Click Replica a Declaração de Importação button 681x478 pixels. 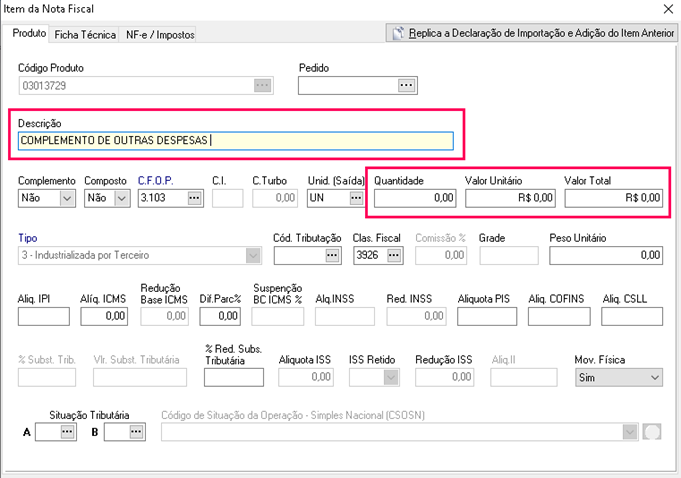532,33
